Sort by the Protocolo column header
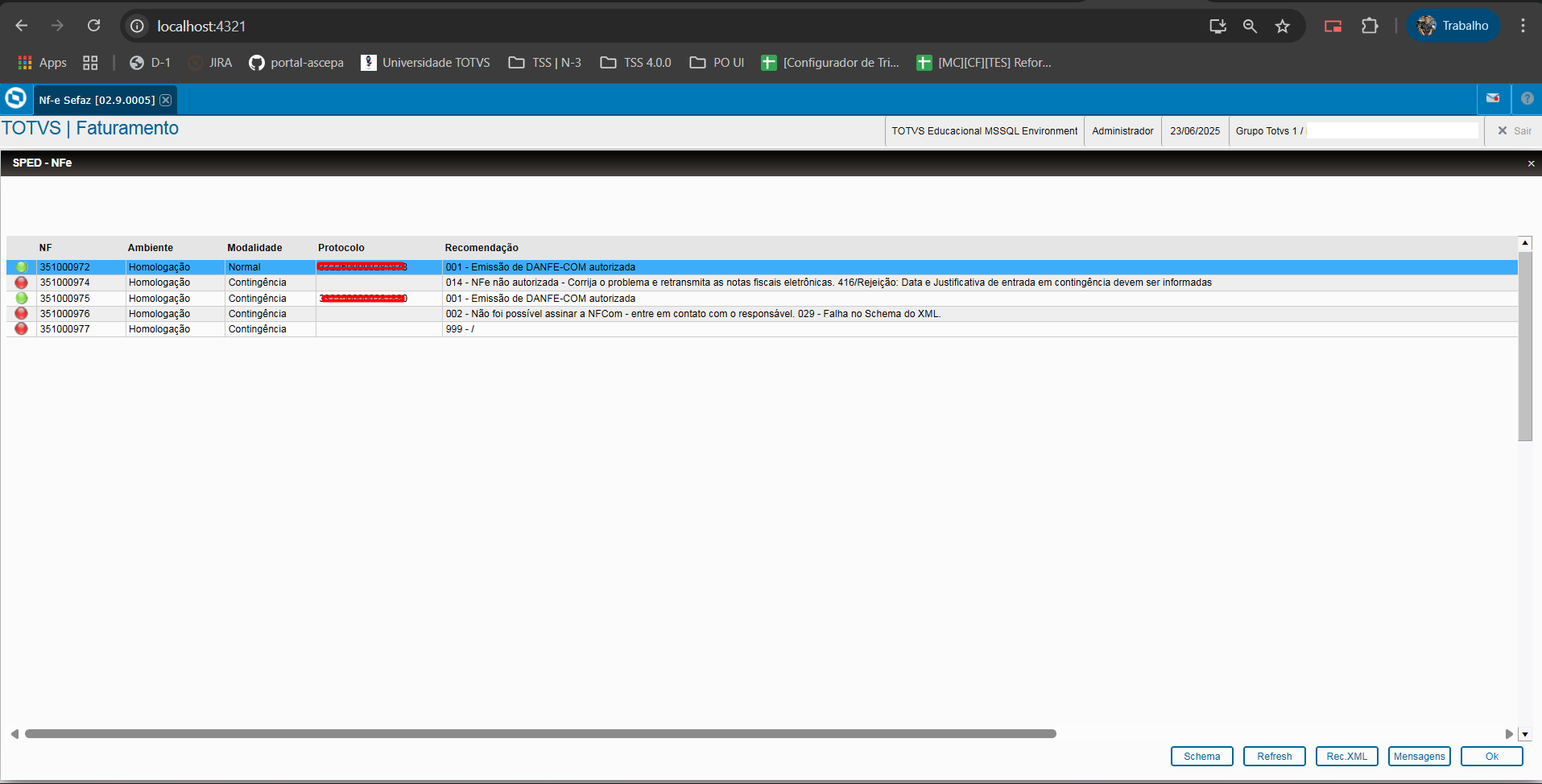Viewport: 1542px width, 784px height. 341,248
